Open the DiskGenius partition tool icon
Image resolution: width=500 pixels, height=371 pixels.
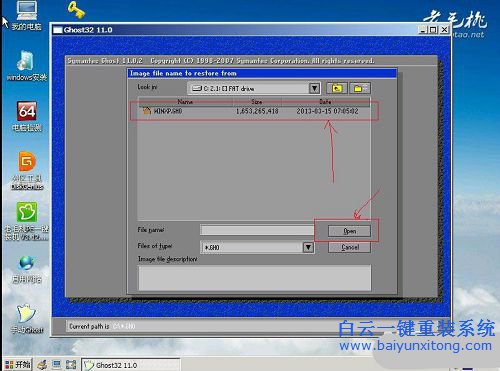[27, 170]
